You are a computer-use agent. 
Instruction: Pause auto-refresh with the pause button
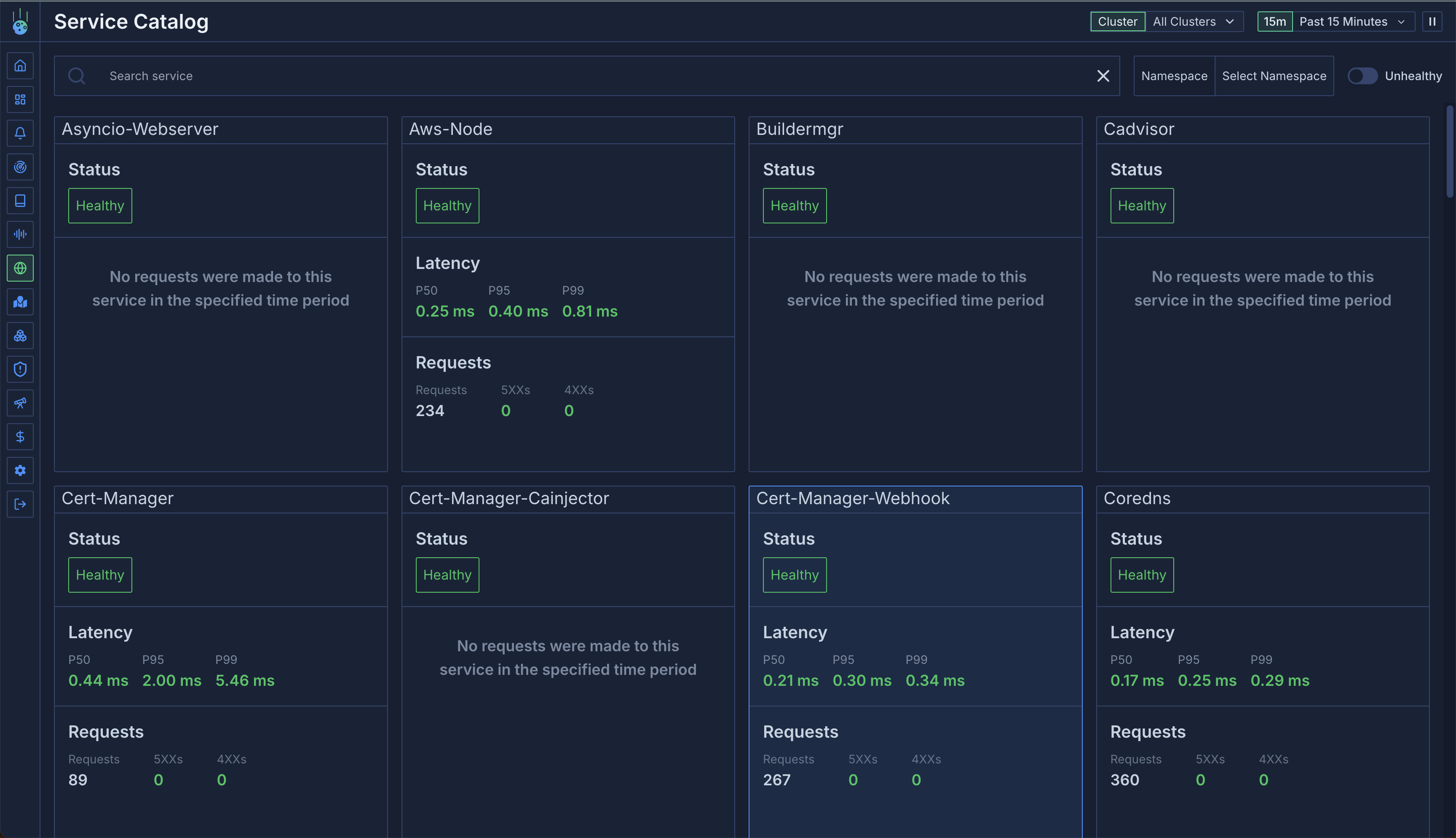pos(1432,22)
